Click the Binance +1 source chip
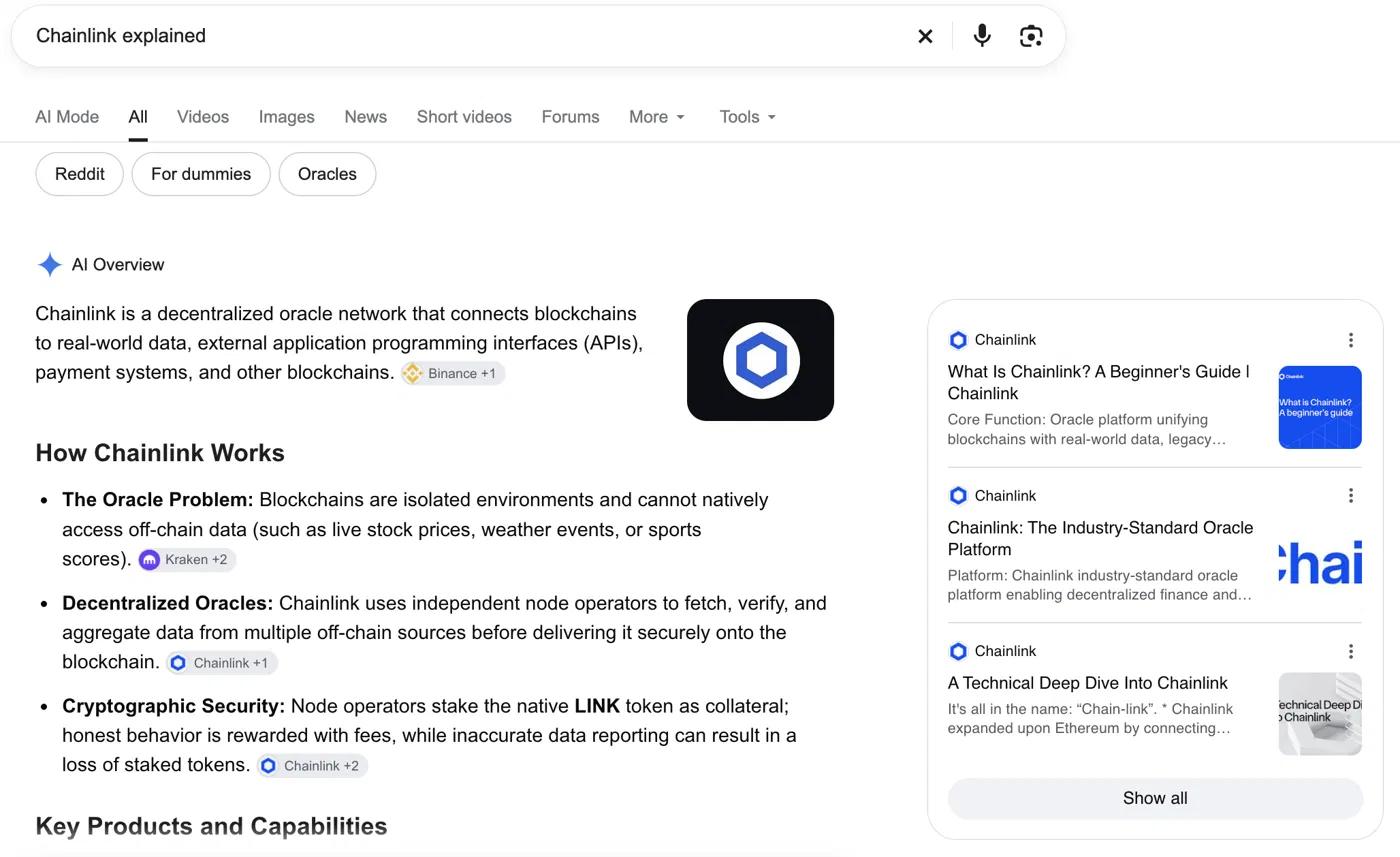 (453, 373)
